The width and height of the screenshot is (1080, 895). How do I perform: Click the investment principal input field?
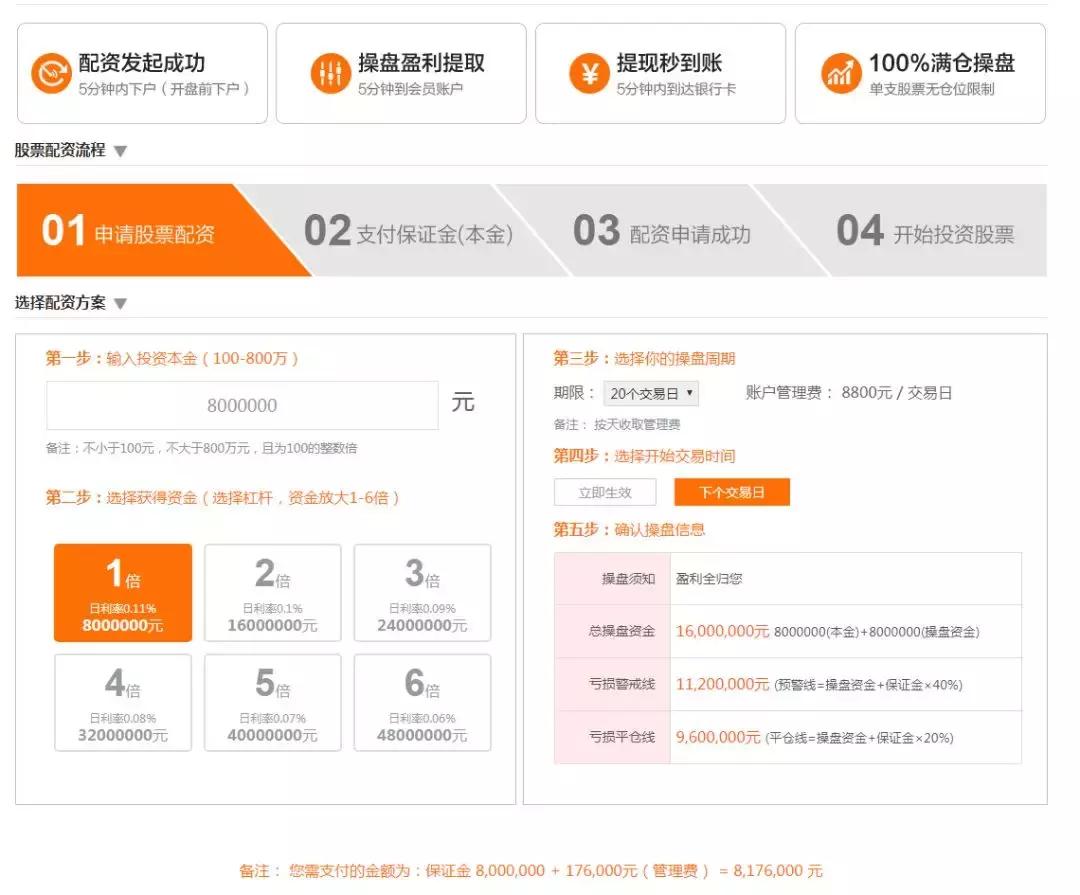point(242,406)
